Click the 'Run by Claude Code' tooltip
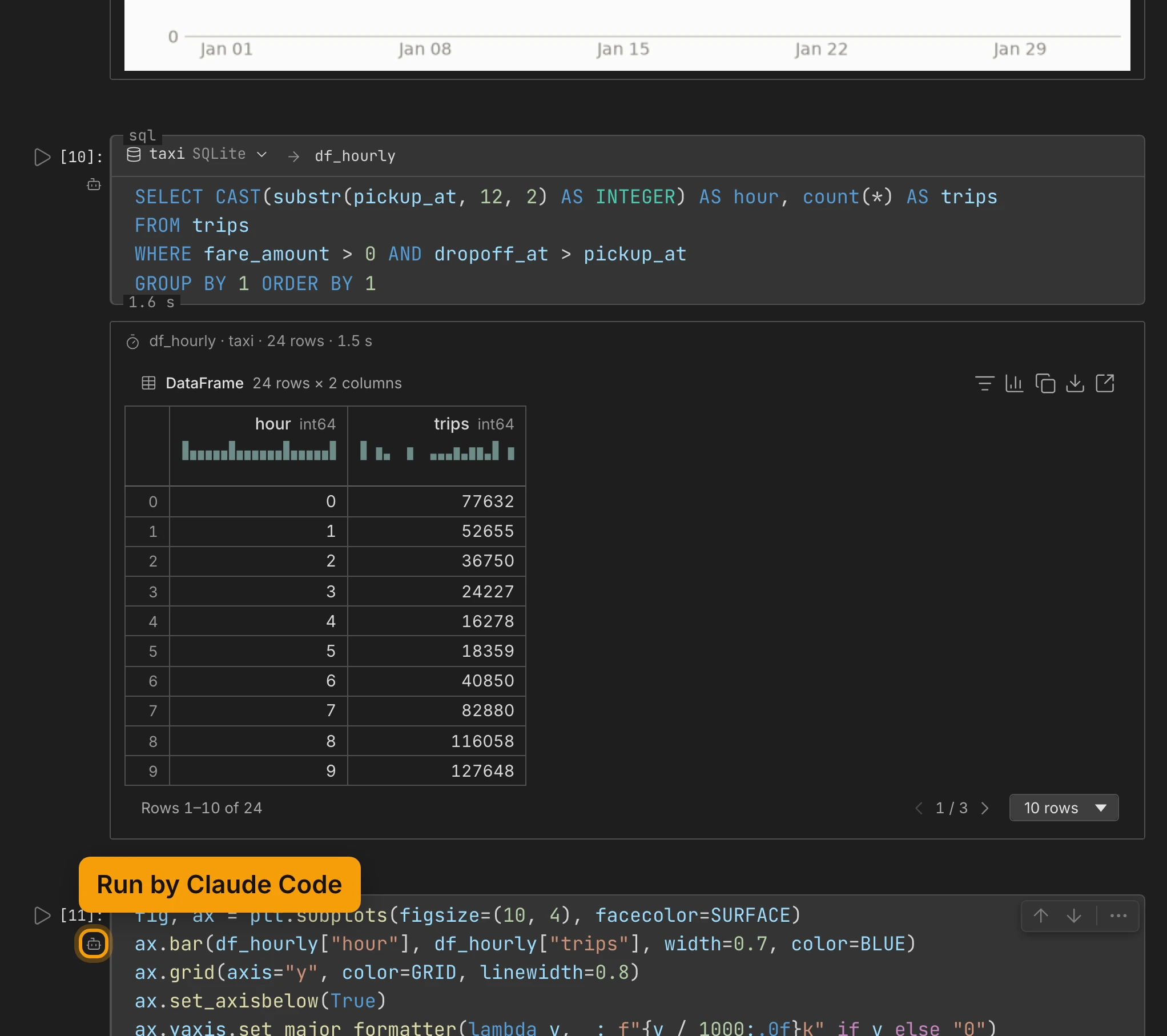 [x=220, y=884]
